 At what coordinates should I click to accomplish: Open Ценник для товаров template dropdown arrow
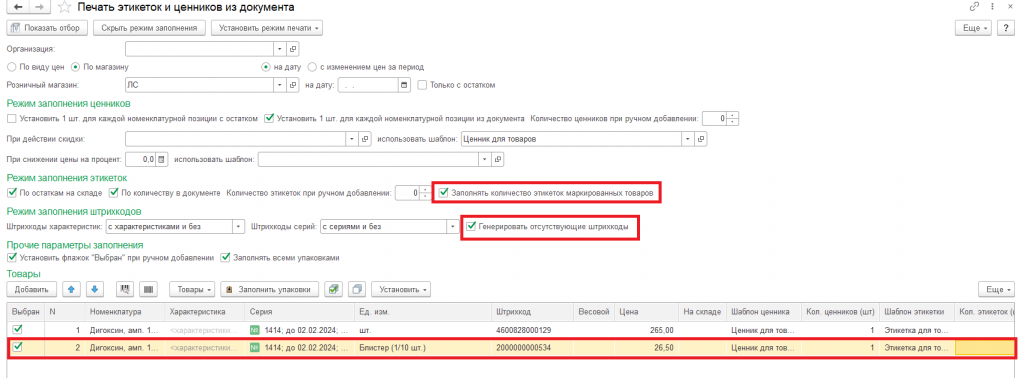(688, 139)
